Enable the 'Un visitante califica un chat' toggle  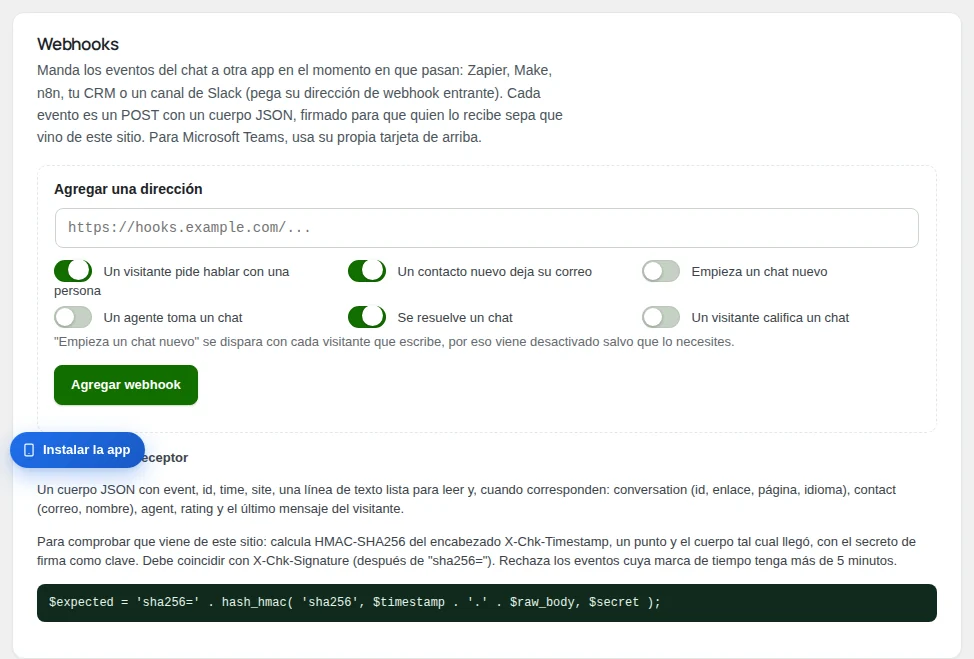point(661,317)
